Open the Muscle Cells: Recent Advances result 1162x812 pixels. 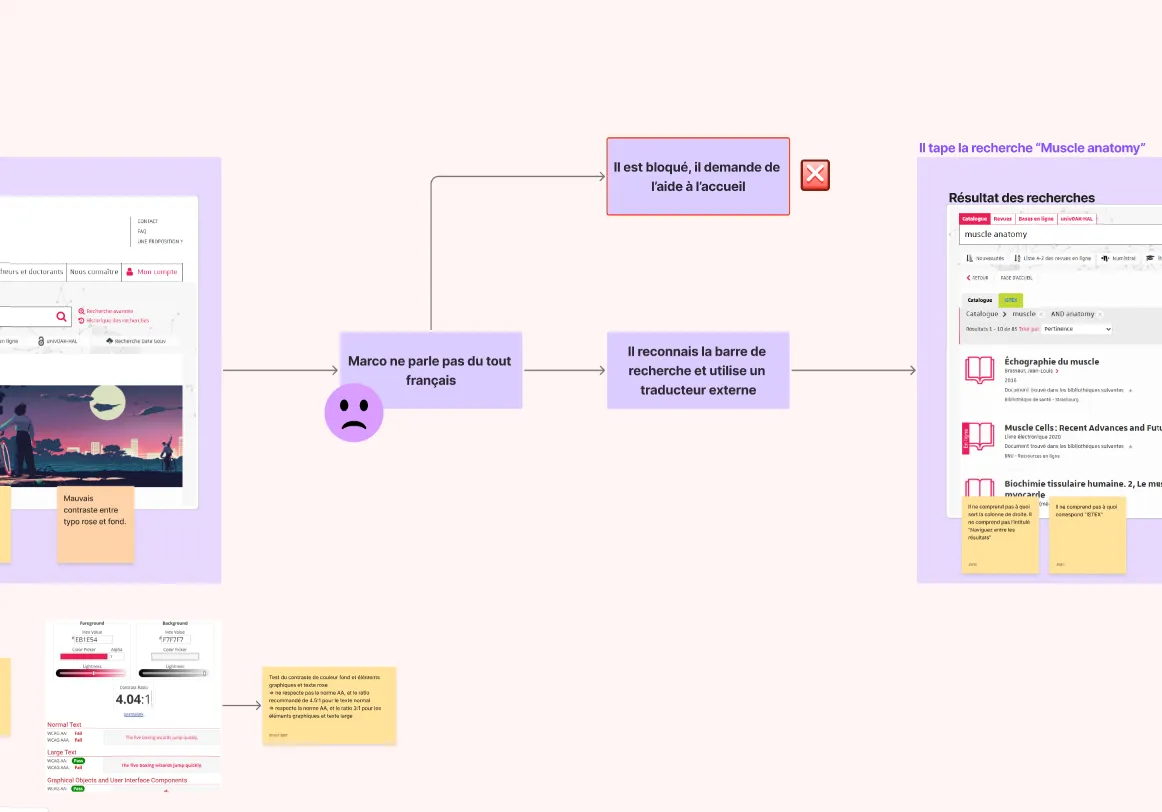click(1083, 427)
